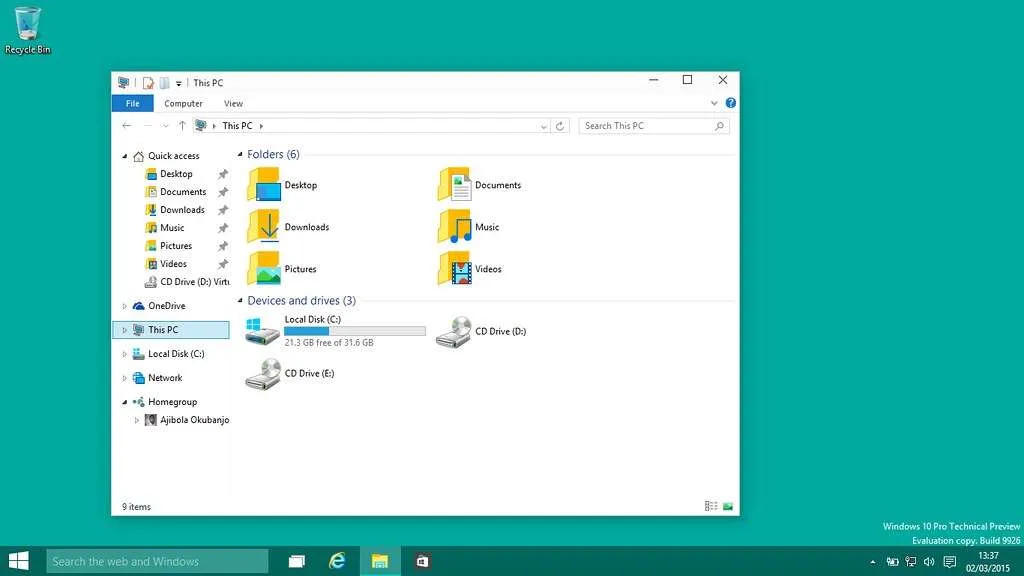Open the address bar history dropdown
Image resolution: width=1024 pixels, height=576 pixels.
click(x=543, y=127)
